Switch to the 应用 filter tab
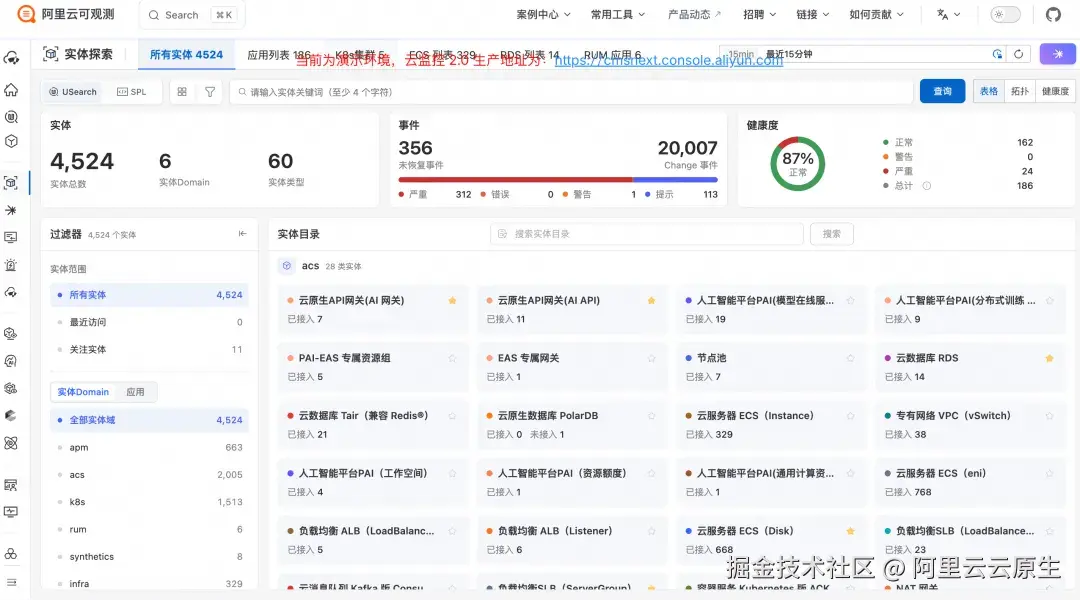This screenshot has height=600, width=1080. pos(135,392)
